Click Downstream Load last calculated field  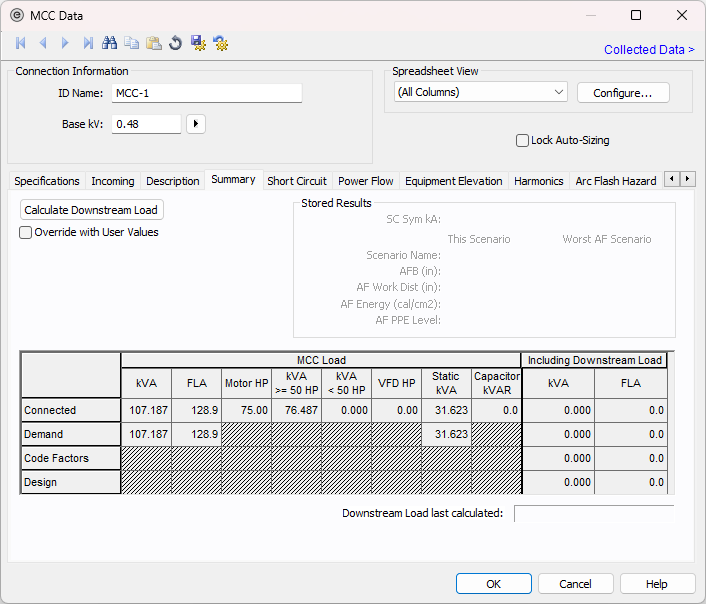coord(594,513)
